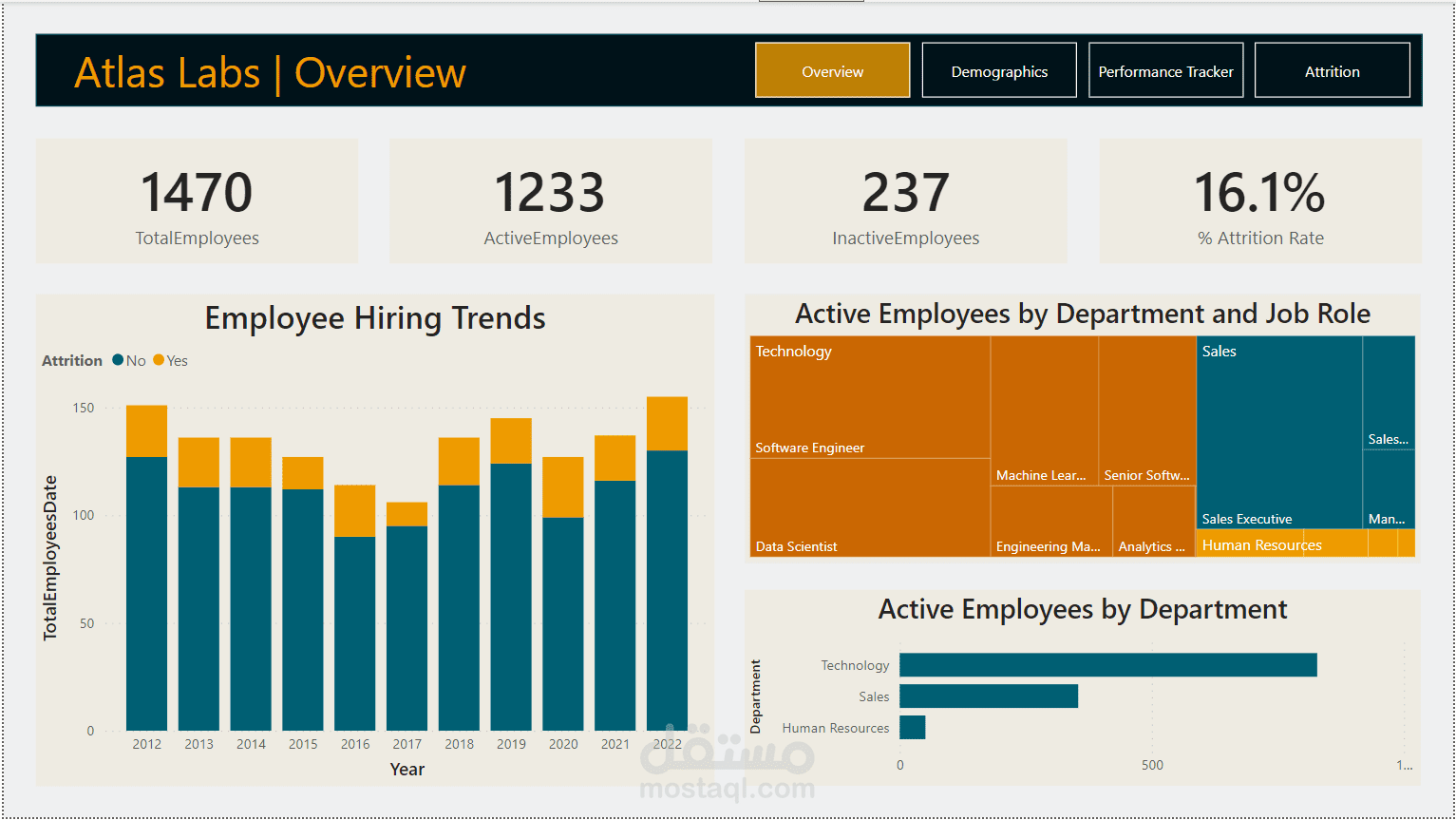Select the teal 2017 hiring bar
Screen dimensions: 1456x820
(407, 628)
